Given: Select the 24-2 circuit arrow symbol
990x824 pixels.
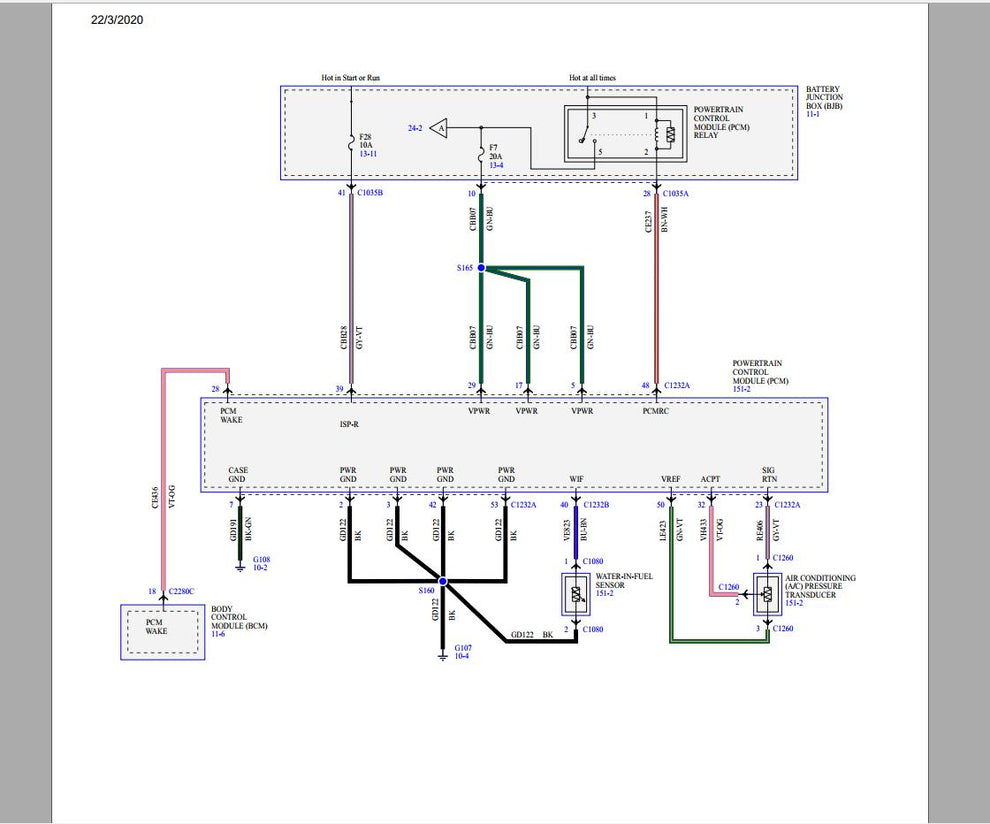Looking at the screenshot, I should [x=439, y=128].
